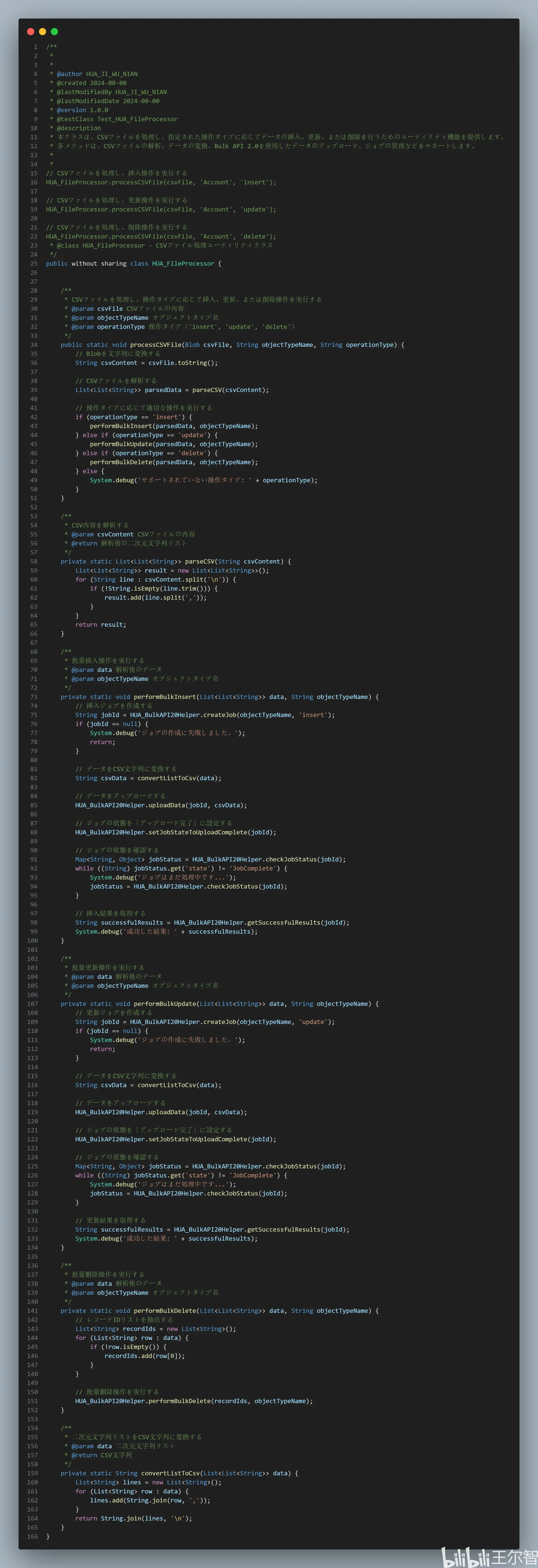Click the performBulkUpdate method signature on line 107
Image resolution: width=538 pixels, height=1568 pixels.
click(x=220, y=1004)
